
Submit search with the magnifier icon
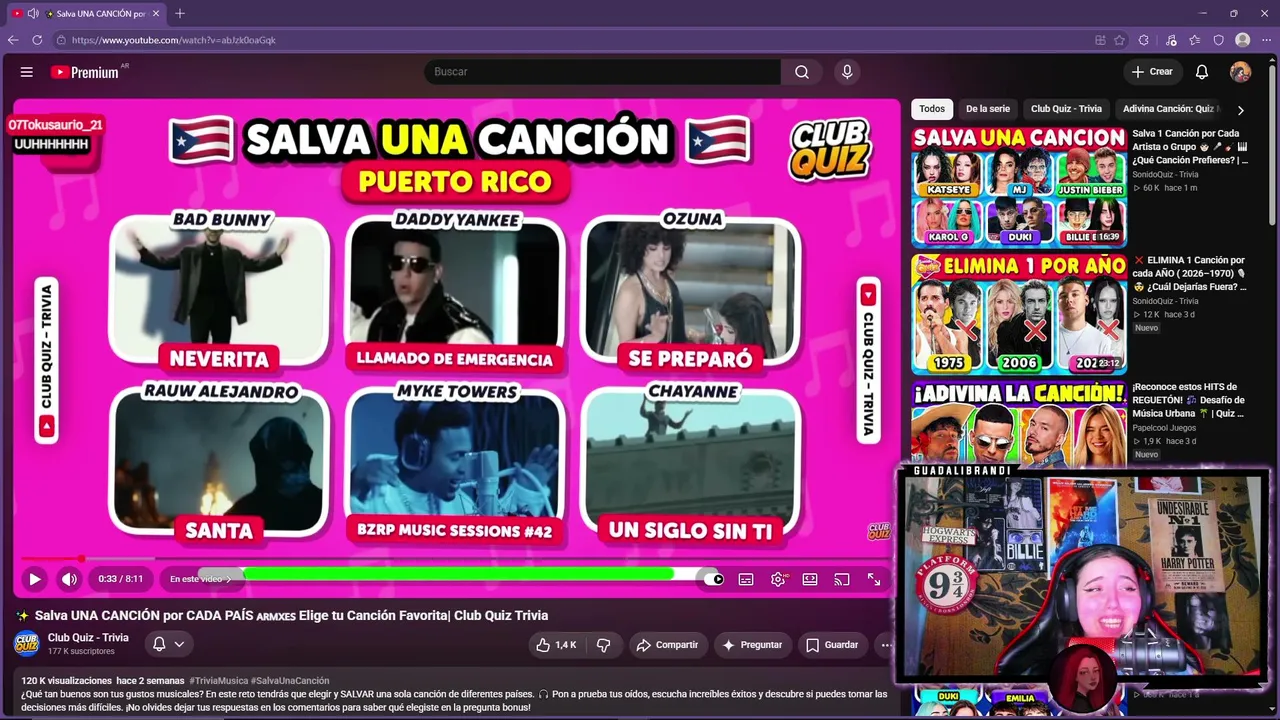(x=802, y=72)
